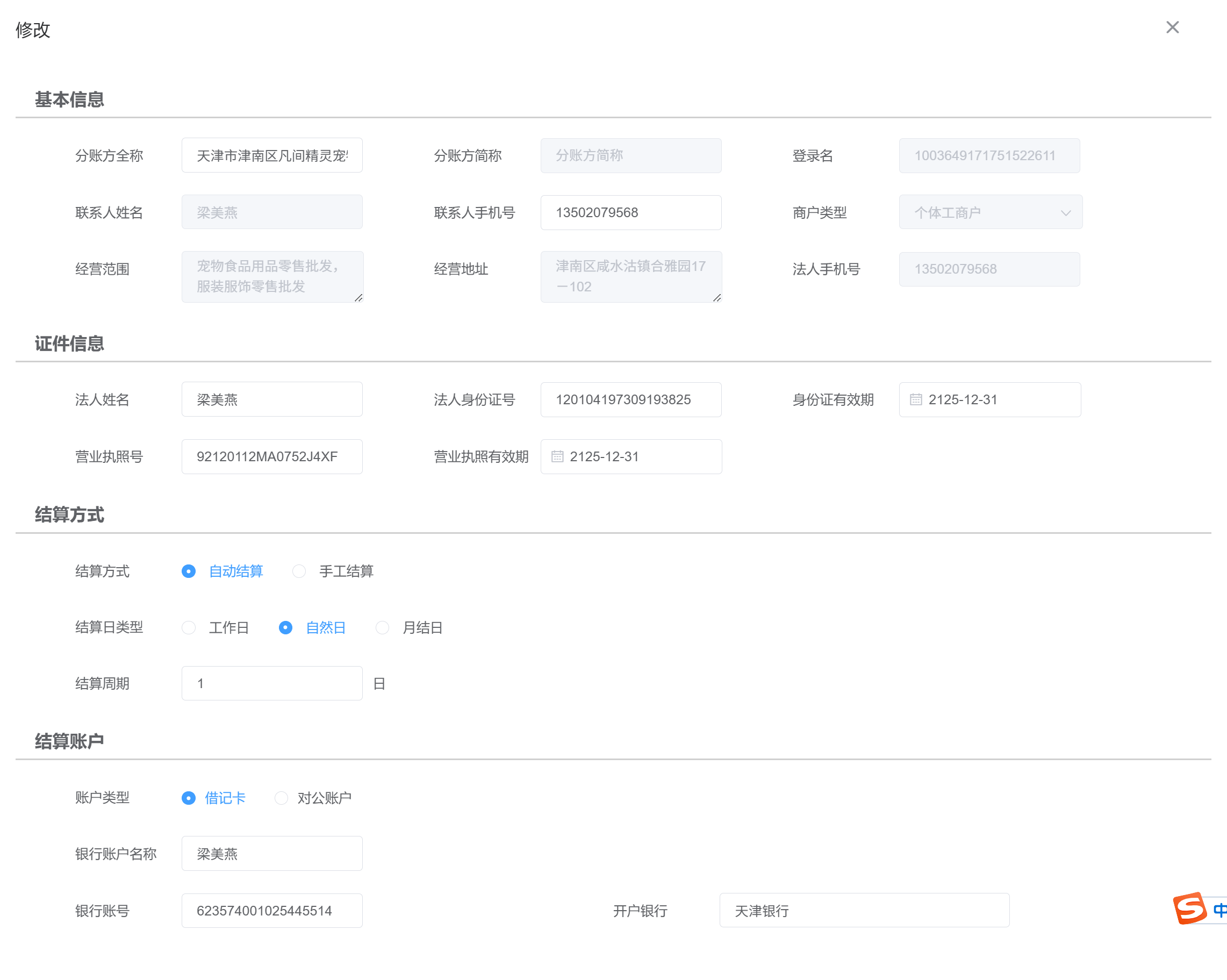Close the 修改 dialog with X icon
The image size is (1227, 980).
tap(1172, 27)
